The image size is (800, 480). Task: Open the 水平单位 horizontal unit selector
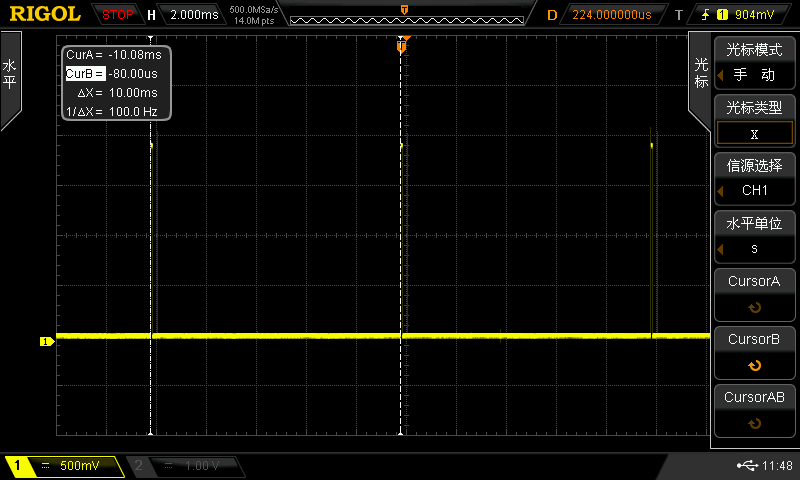coord(754,236)
